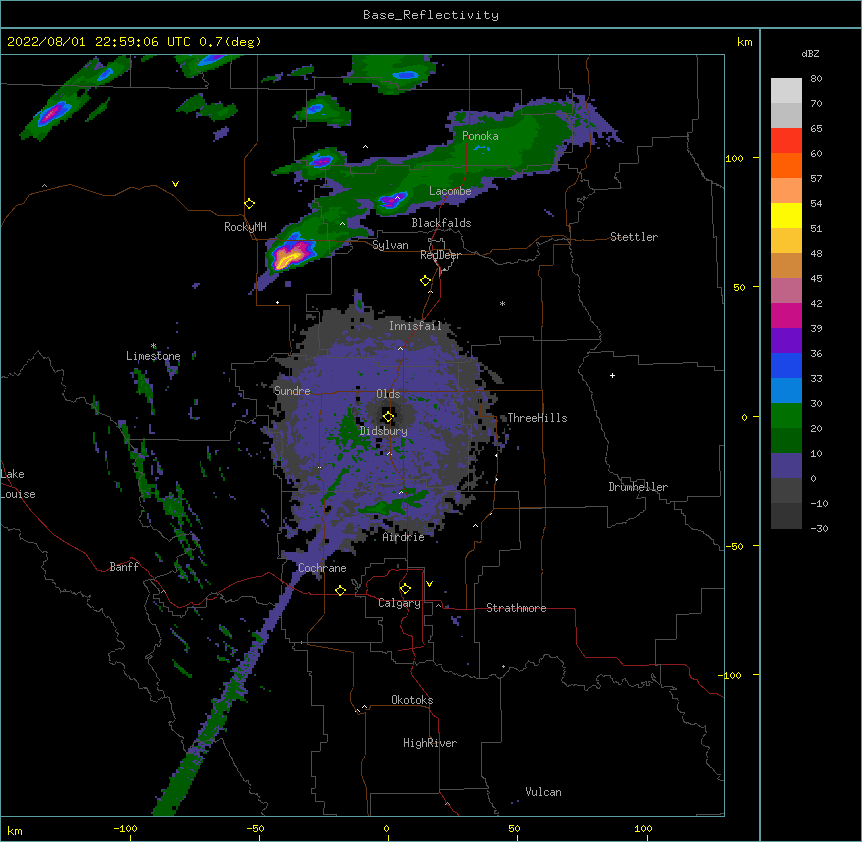The image size is (862, 842).
Task: Select the radar site diamond between Olds and Didsbury
Action: (388, 417)
